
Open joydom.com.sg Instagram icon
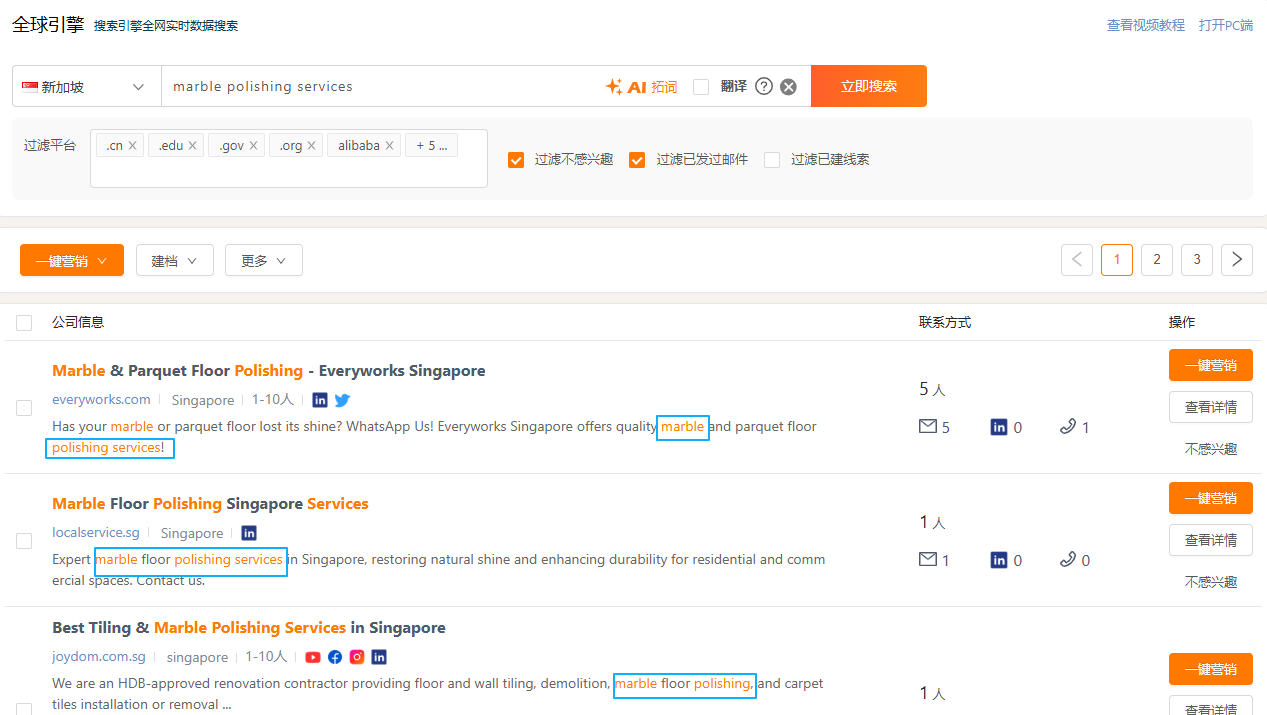(357, 657)
